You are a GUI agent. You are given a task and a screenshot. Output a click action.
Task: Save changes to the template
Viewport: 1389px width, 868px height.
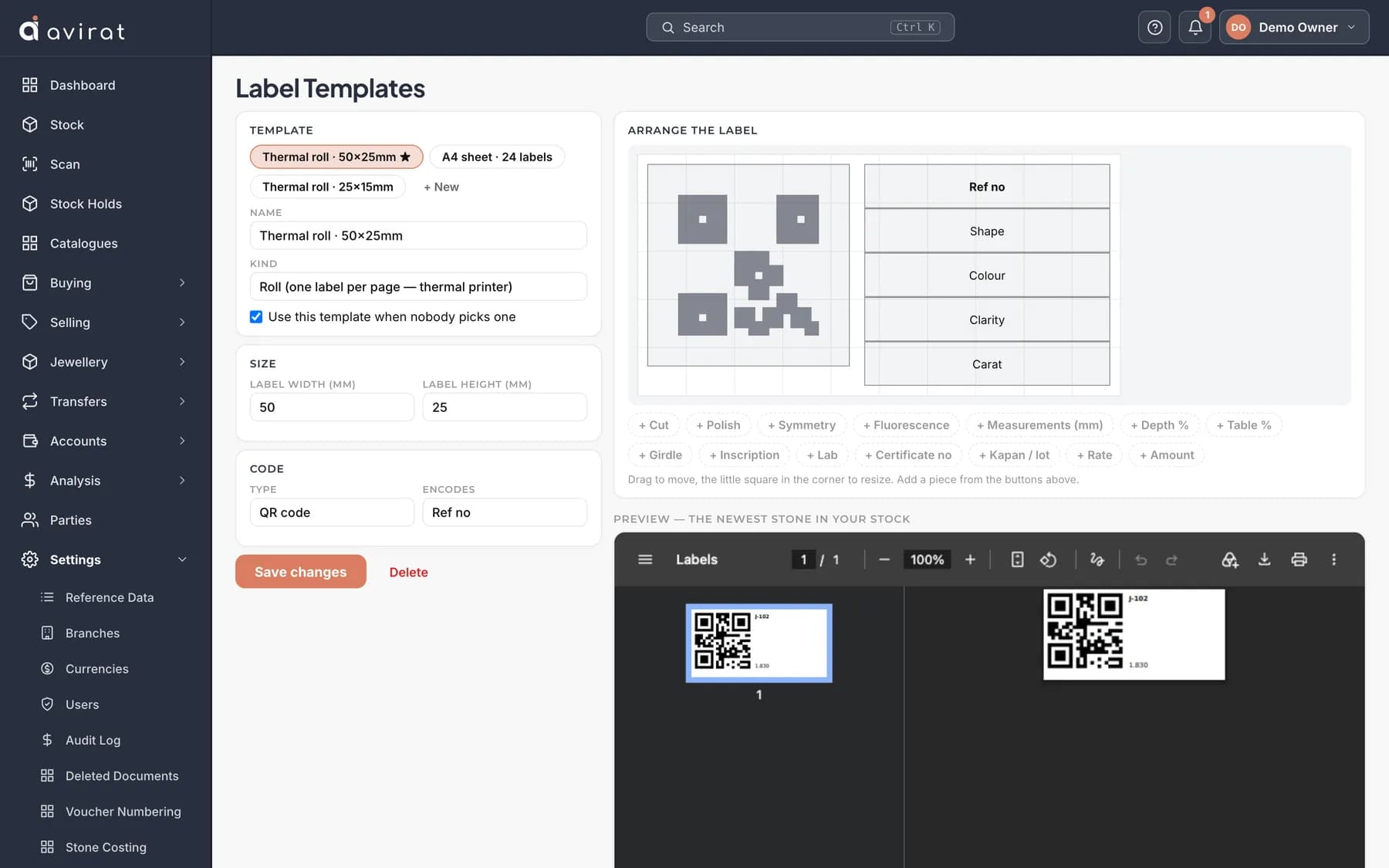point(301,572)
